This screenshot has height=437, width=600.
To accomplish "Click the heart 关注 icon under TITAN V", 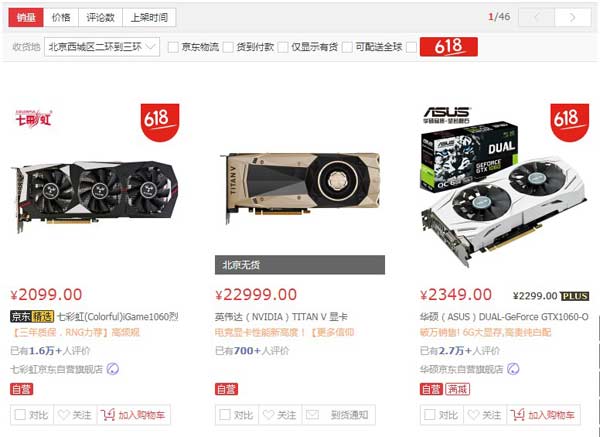I will coord(269,415).
